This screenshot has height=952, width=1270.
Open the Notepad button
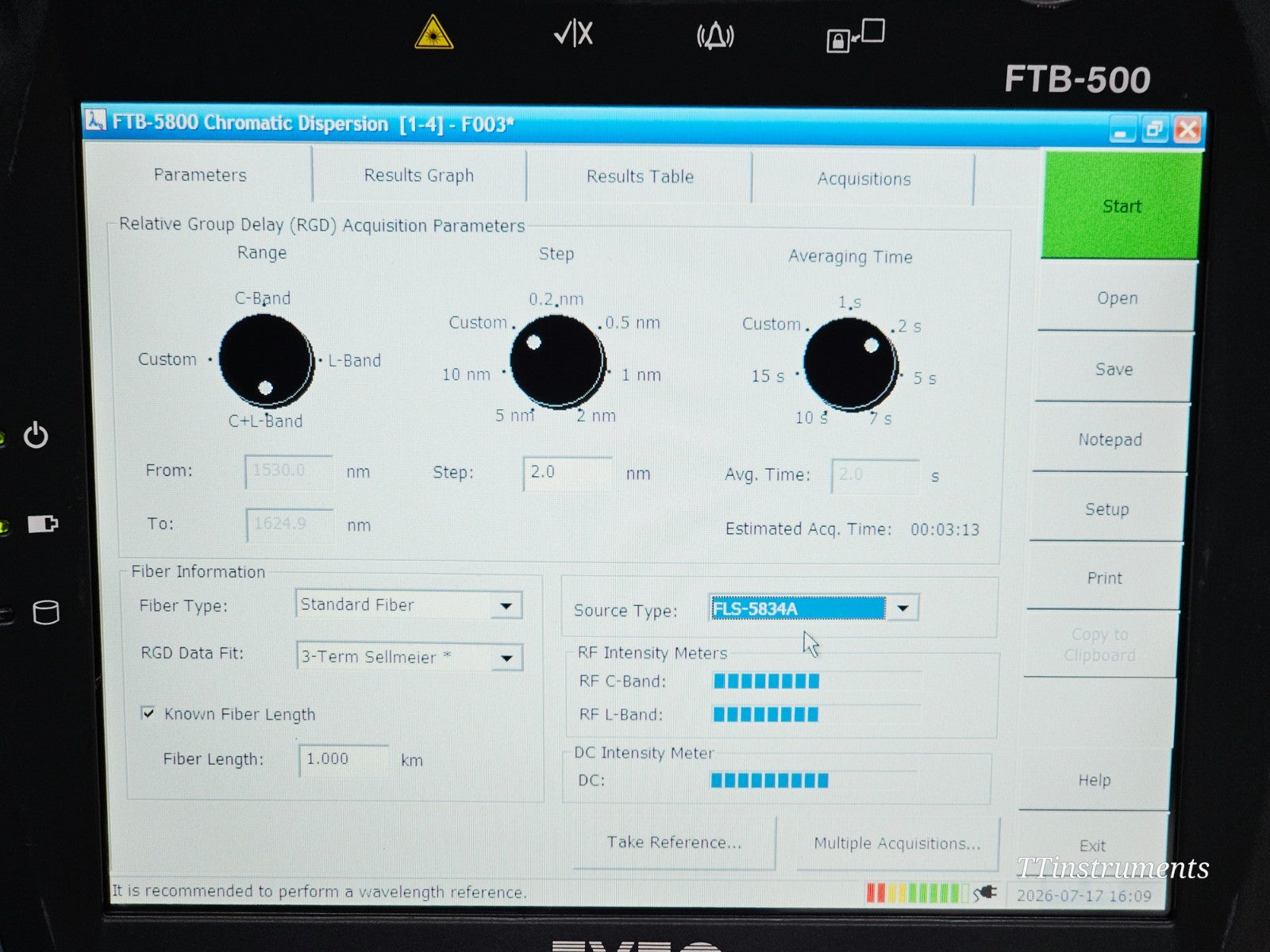pyautogui.click(x=1110, y=440)
